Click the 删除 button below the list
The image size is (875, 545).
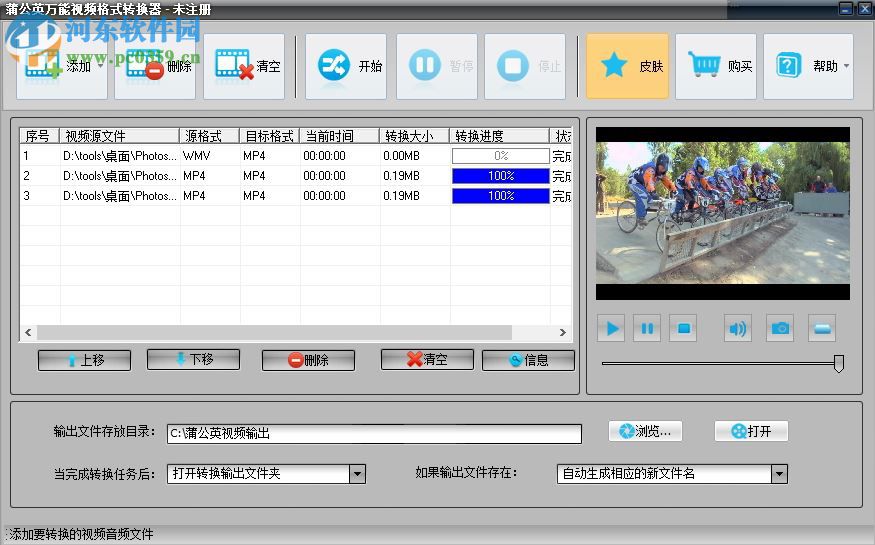click(x=309, y=360)
